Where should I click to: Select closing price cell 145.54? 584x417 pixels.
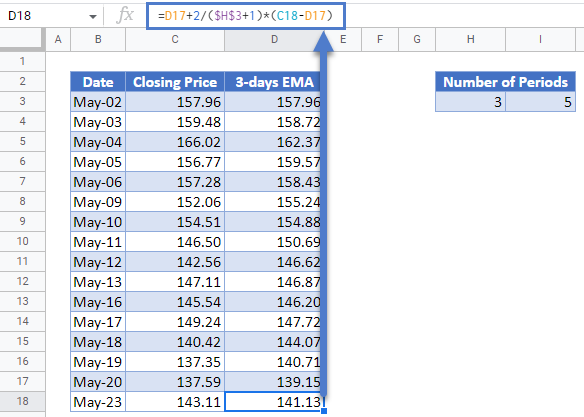coord(175,302)
